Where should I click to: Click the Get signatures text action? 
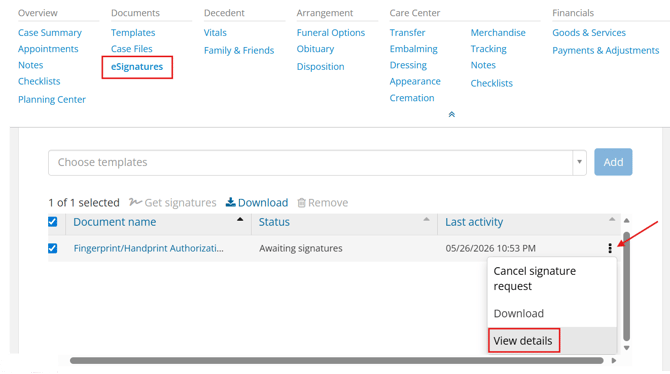[180, 203]
